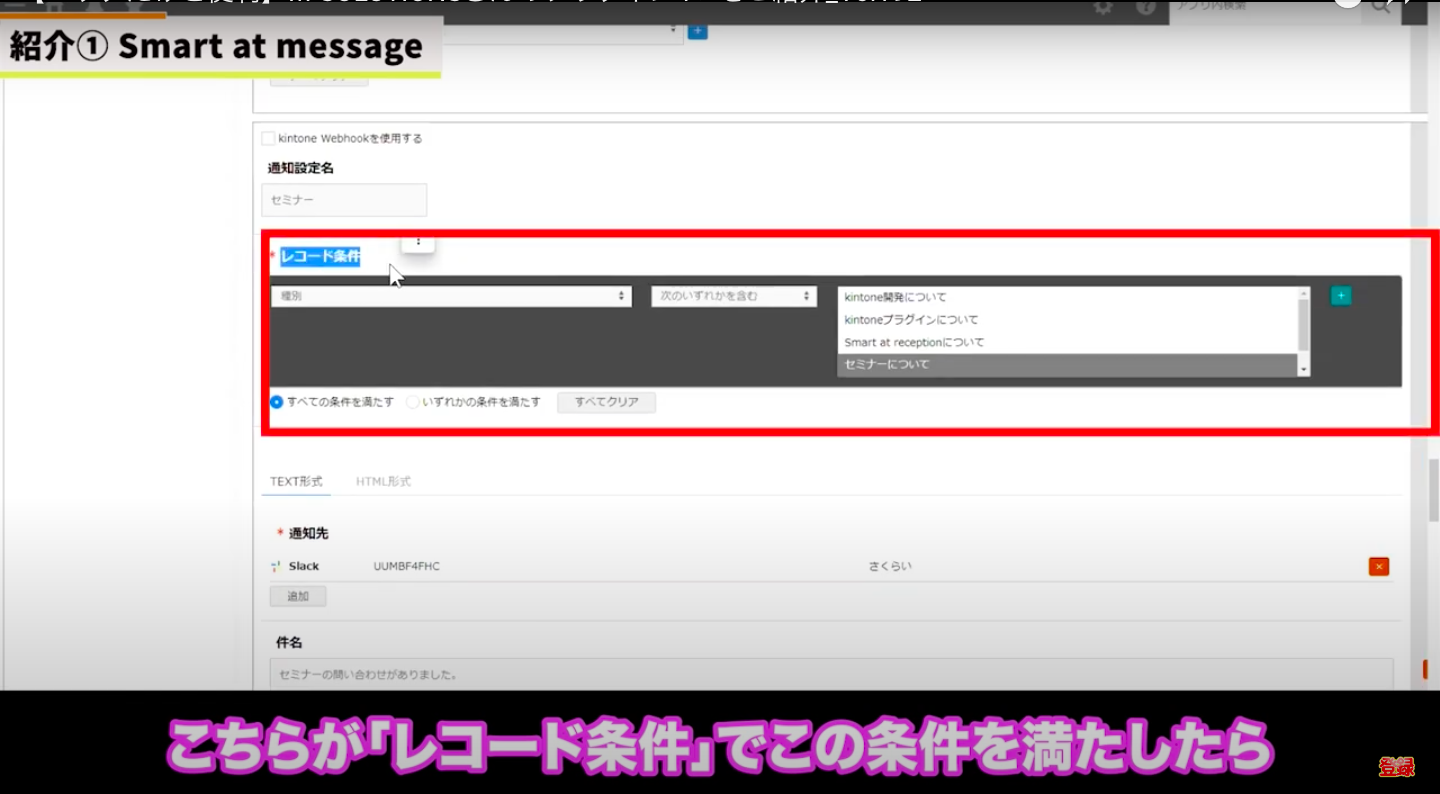
Task: Open the settings gear in header
Action: pyautogui.click(x=1103, y=8)
